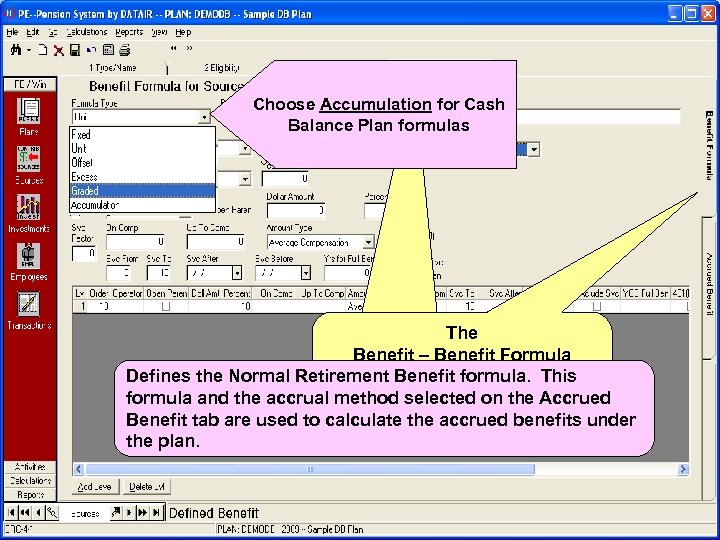Click the Calculations sidebar button
The image size is (720, 540).
(x=30, y=481)
